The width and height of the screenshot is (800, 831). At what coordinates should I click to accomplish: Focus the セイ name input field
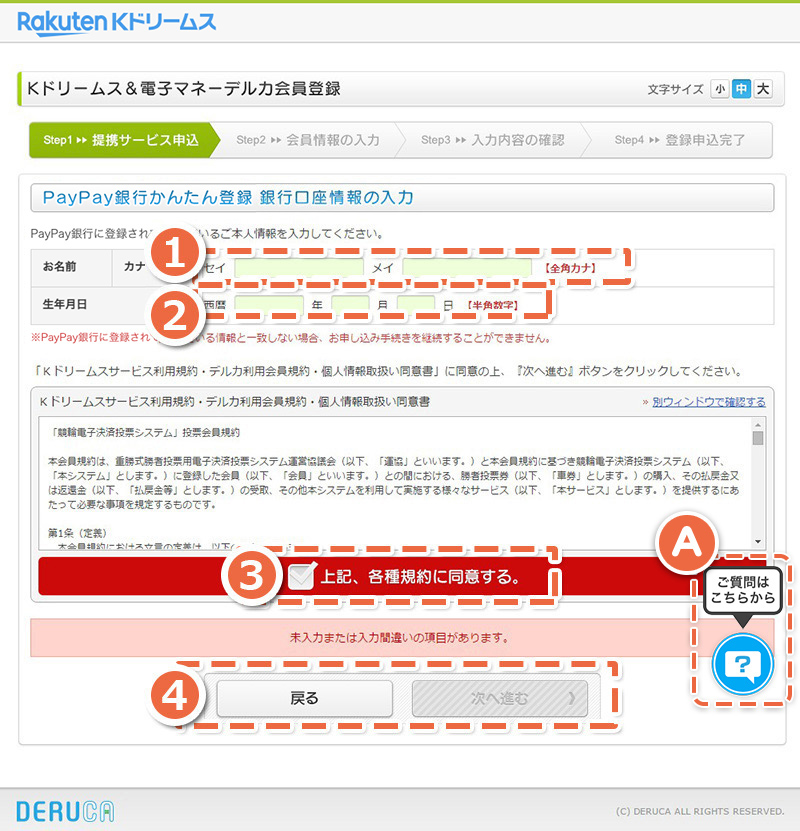[299, 268]
